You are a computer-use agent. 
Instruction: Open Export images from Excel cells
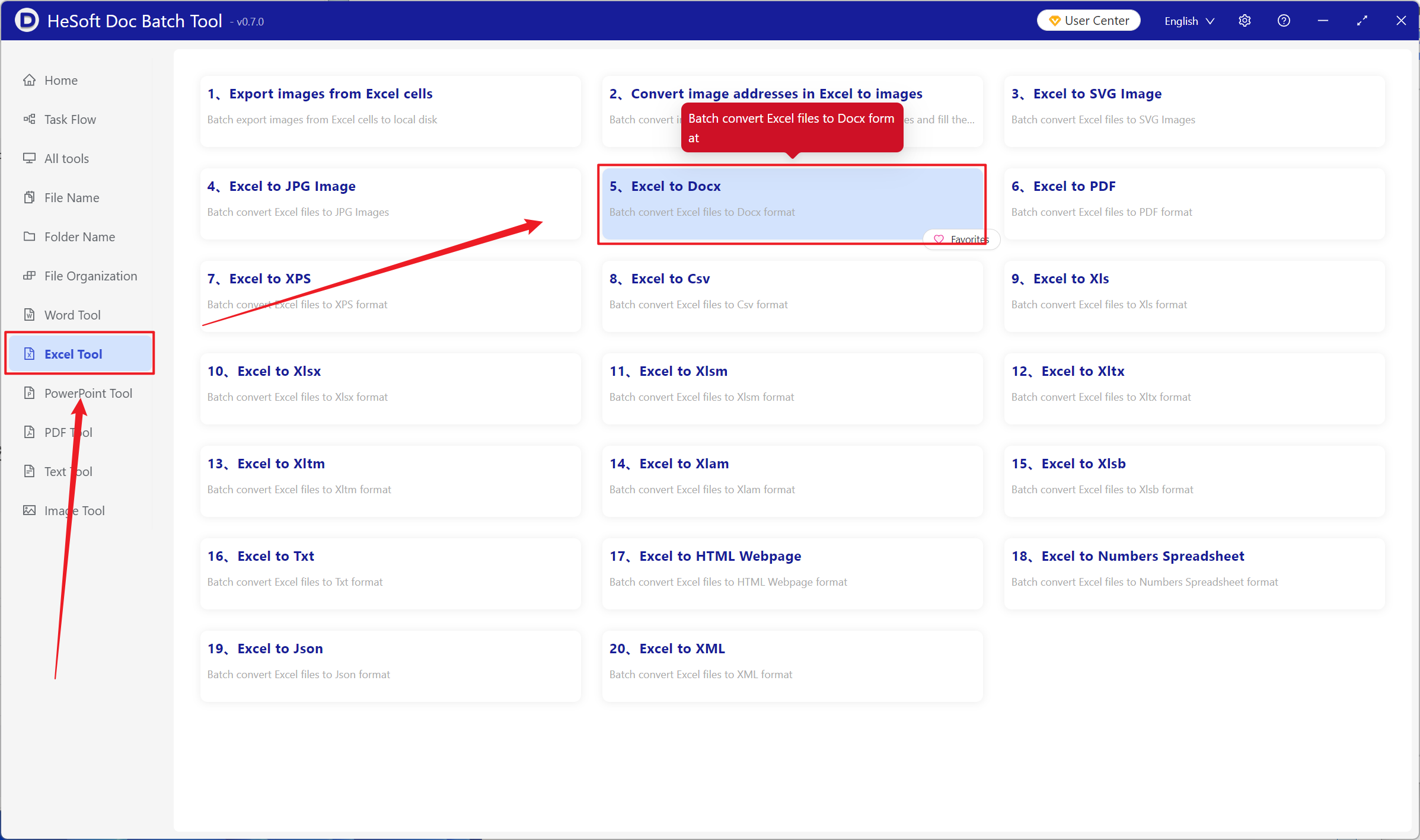(390, 111)
